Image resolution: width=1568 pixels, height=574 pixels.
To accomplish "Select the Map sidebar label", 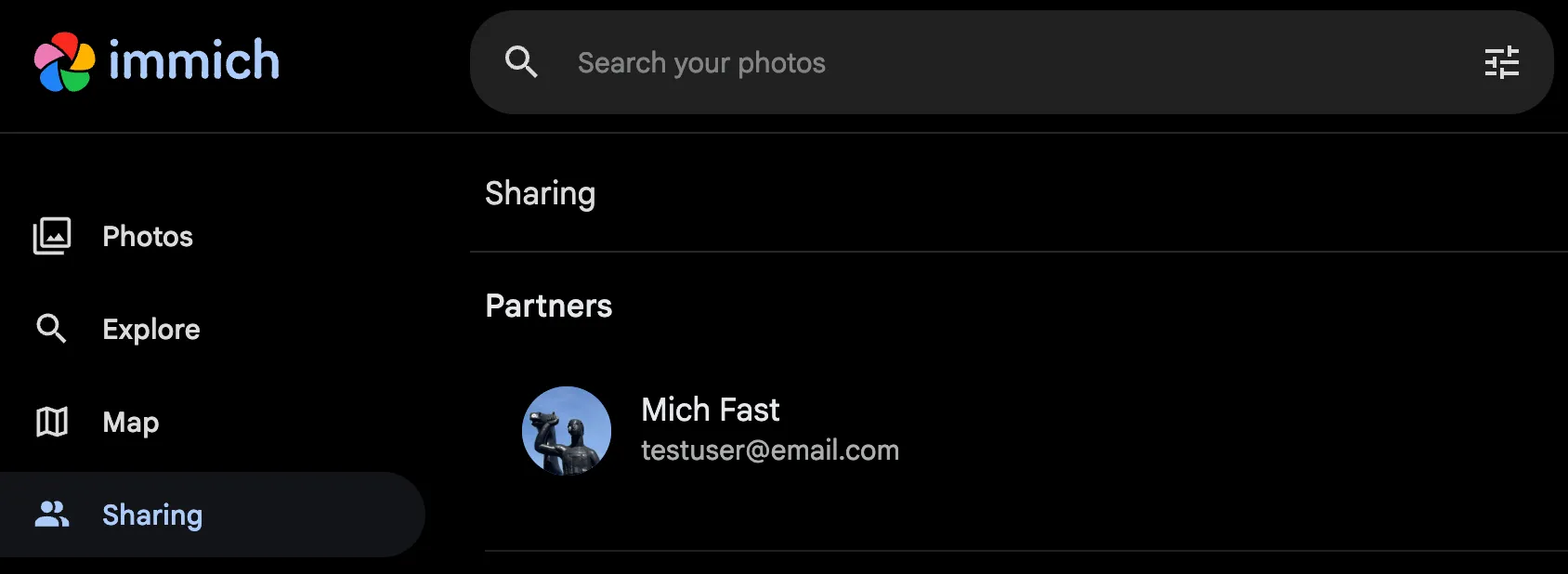I will (x=131, y=423).
